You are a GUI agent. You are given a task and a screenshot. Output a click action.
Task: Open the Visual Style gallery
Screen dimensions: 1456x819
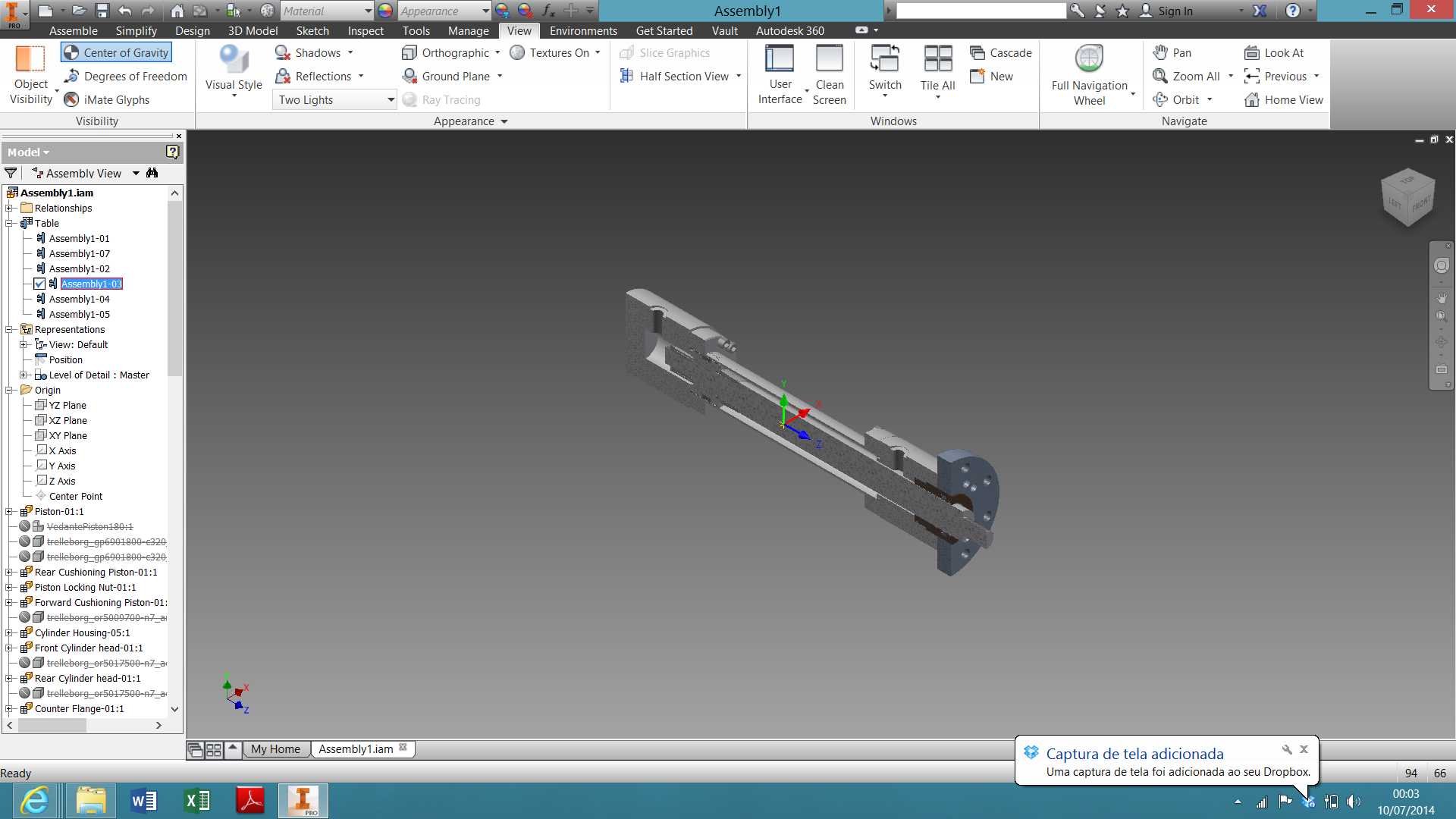234,73
